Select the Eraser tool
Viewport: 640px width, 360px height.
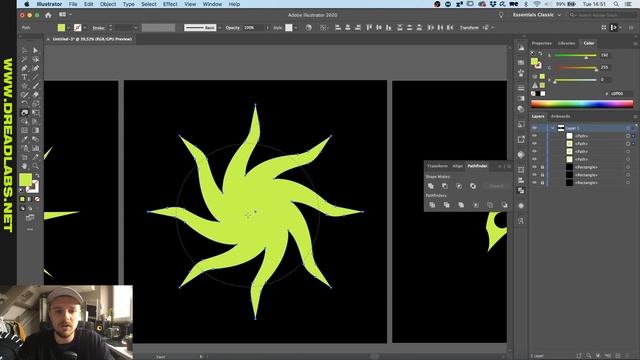point(36,95)
